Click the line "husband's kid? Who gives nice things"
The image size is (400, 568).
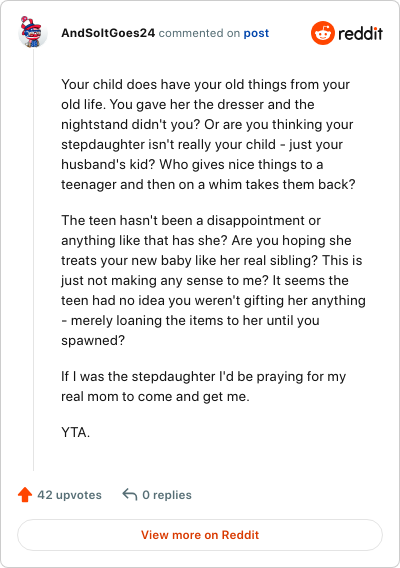click(192, 164)
